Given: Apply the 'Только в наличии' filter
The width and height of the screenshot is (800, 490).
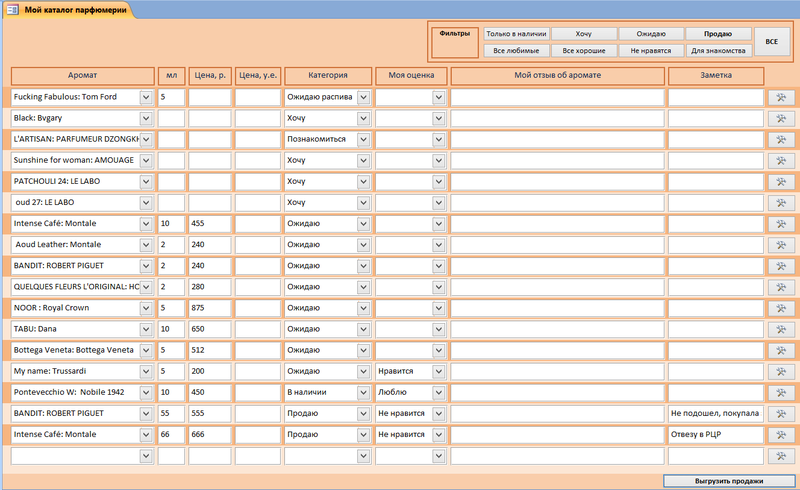Looking at the screenshot, I should (516, 34).
